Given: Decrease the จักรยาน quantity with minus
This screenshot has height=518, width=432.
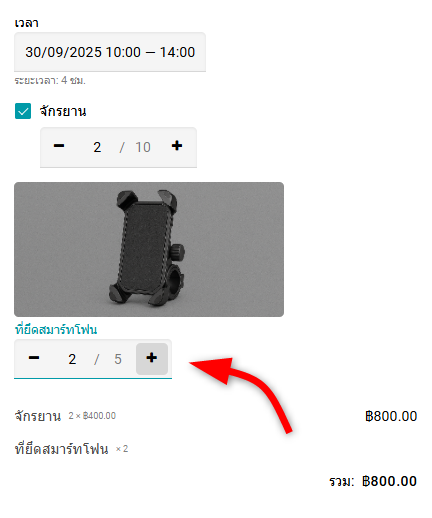Looking at the screenshot, I should (59, 146).
